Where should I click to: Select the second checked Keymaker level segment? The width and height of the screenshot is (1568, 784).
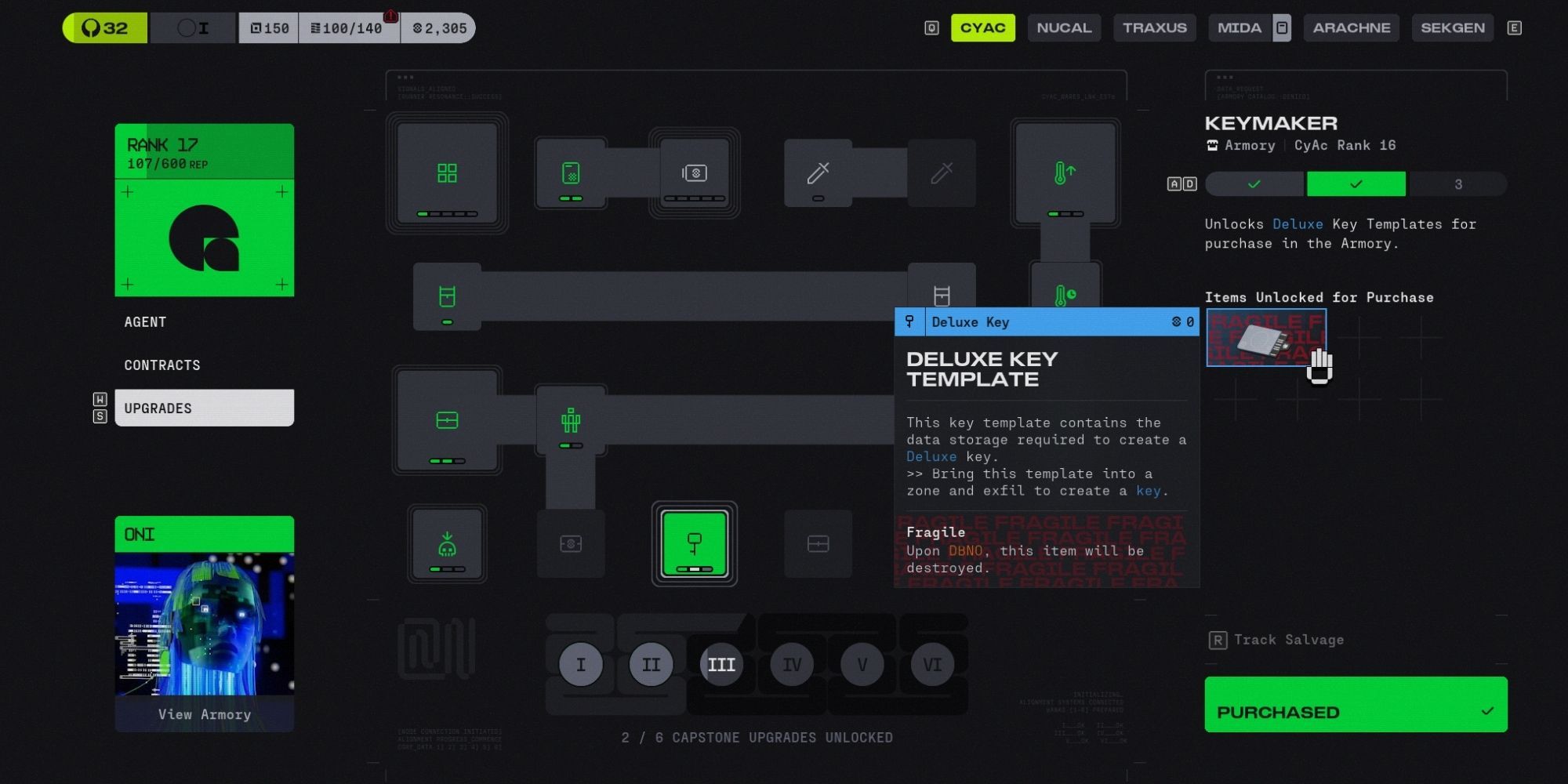point(1356,184)
